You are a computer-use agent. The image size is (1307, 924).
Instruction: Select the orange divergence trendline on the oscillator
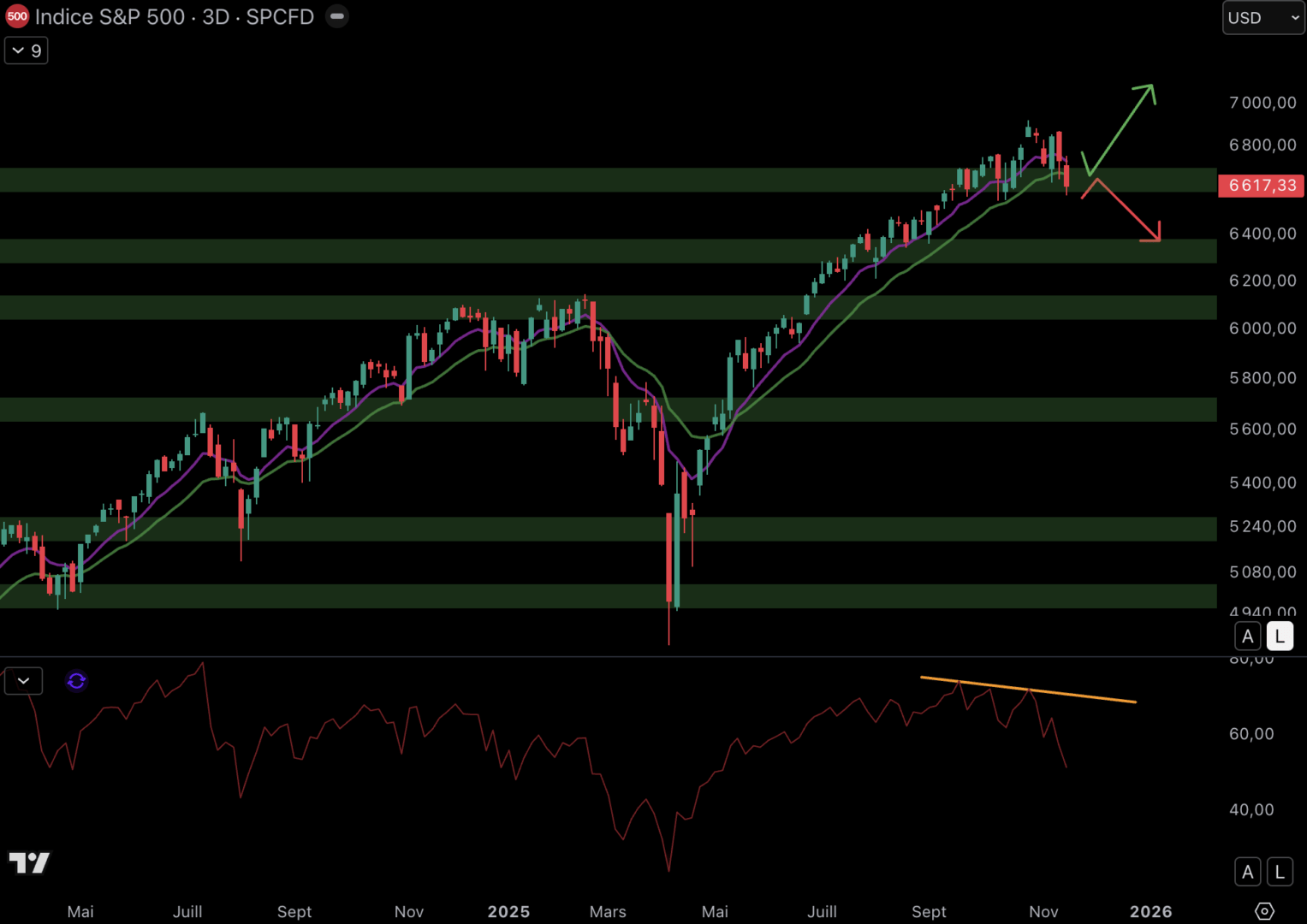pyautogui.click(x=1027, y=690)
